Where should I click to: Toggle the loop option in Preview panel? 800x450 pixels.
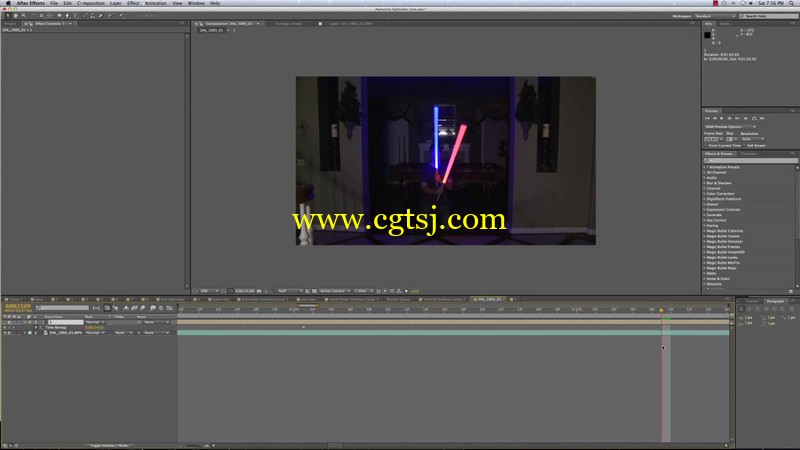[754, 118]
